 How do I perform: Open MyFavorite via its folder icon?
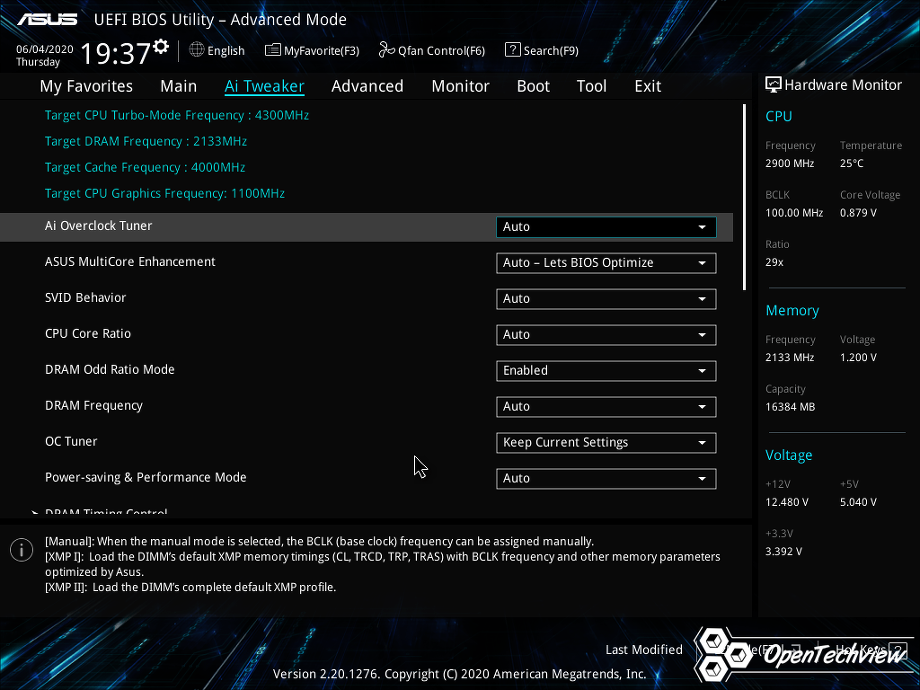272,50
